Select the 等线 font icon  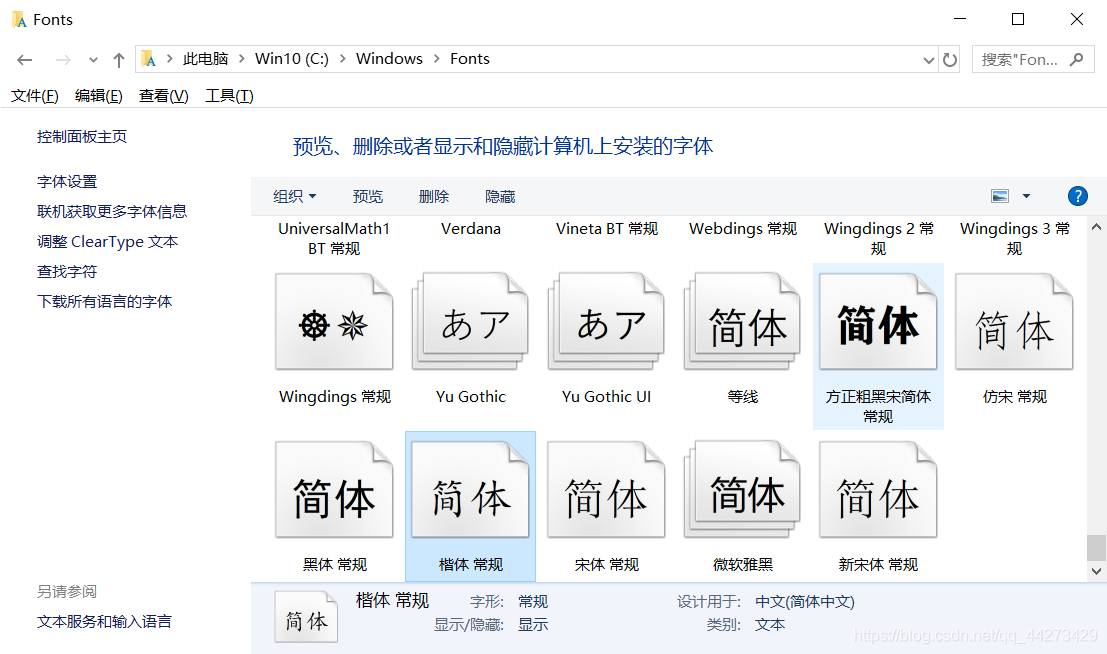[x=743, y=321]
